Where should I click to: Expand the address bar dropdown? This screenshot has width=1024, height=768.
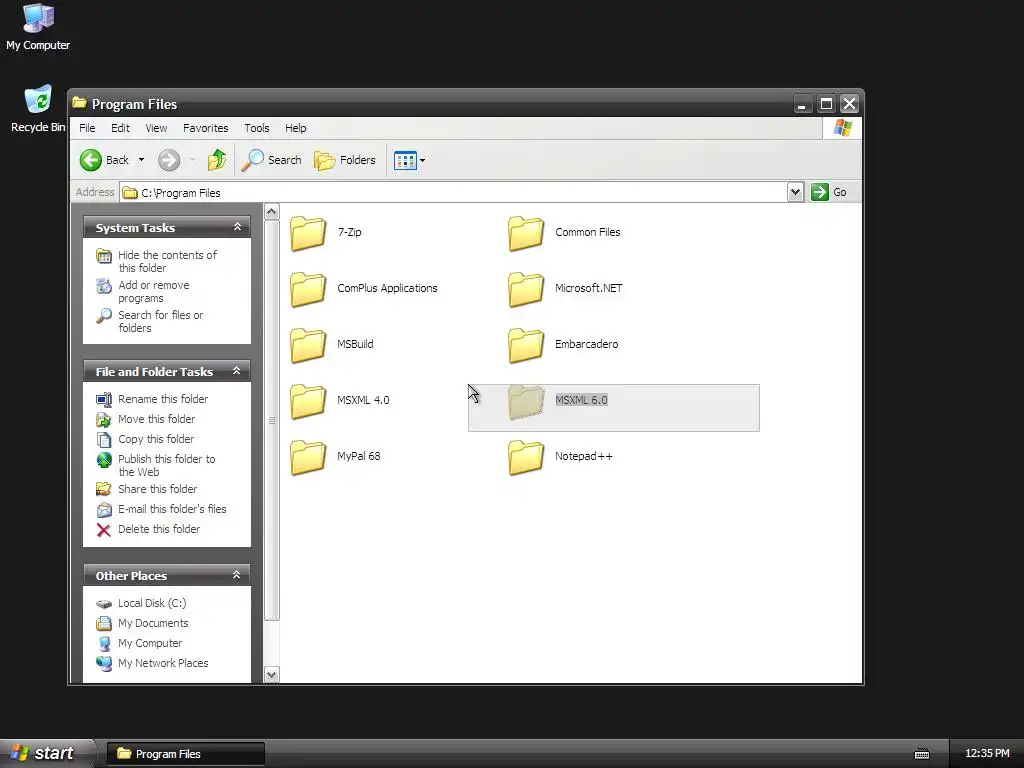(795, 192)
